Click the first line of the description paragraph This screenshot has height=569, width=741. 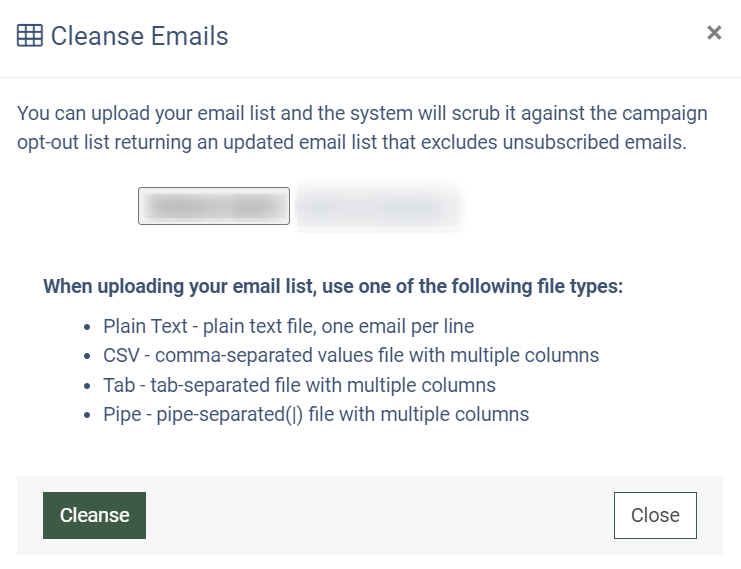[362, 113]
